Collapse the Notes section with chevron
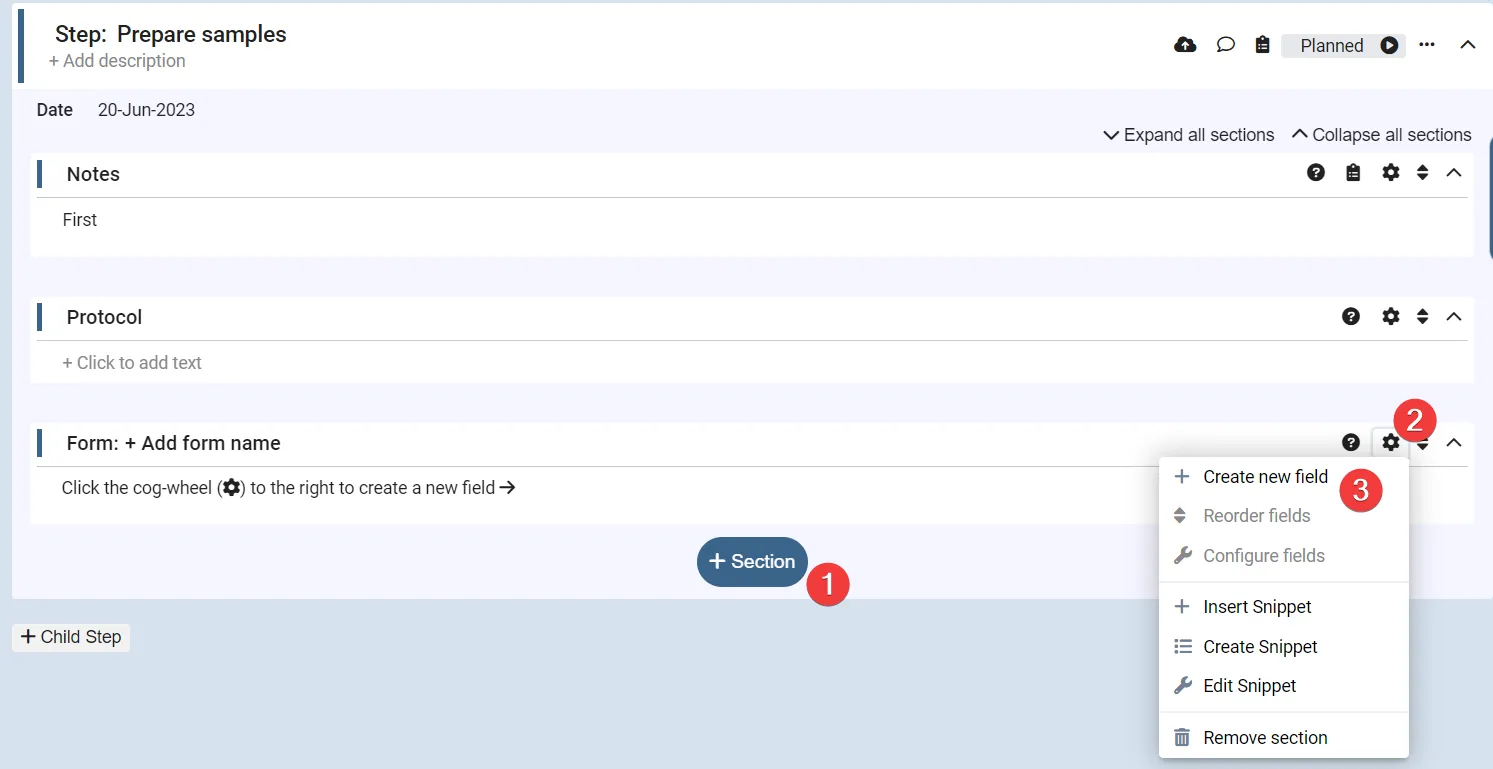 click(1454, 173)
